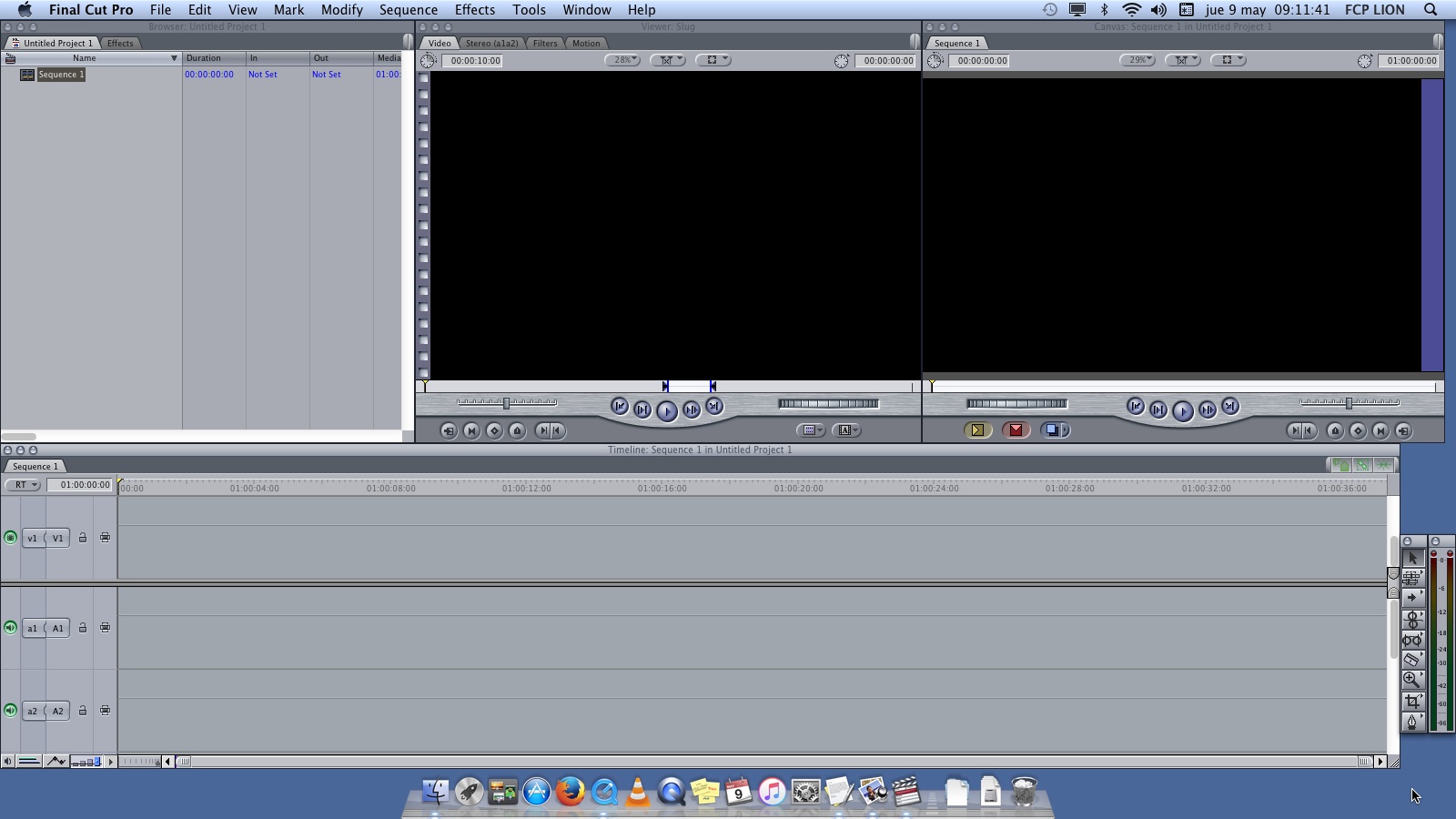Add Motion Keyframe in Canvas
Screen dimensions: 1456x819
[x=1358, y=431]
